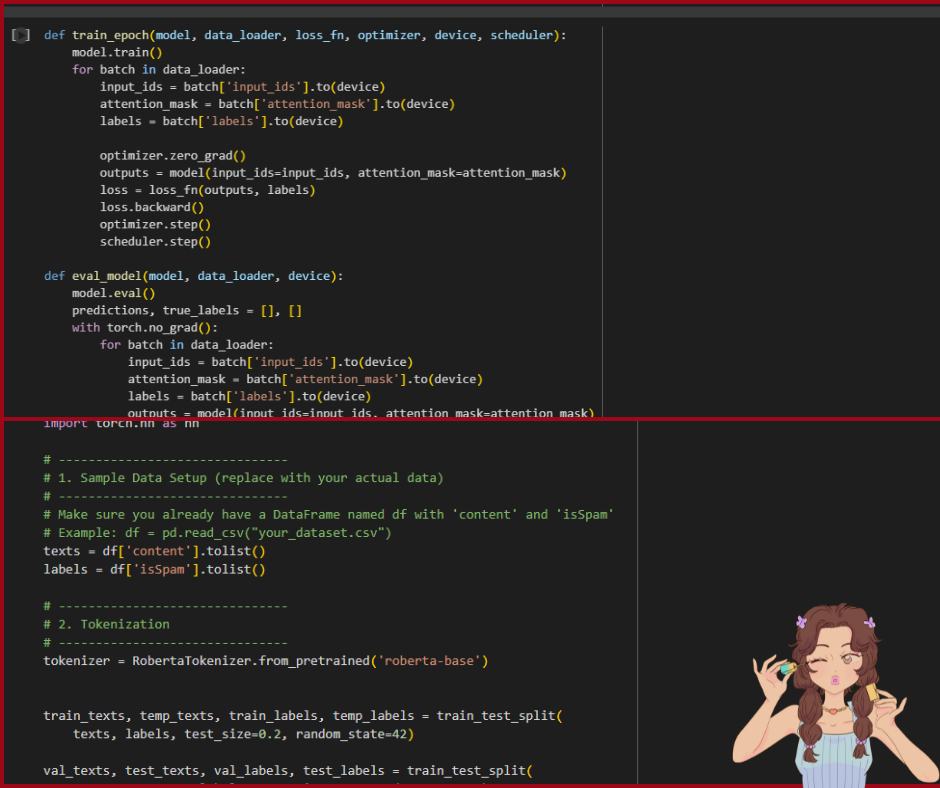
Task: Click 'with torch.no_grad():' line
Action: (x=144, y=328)
